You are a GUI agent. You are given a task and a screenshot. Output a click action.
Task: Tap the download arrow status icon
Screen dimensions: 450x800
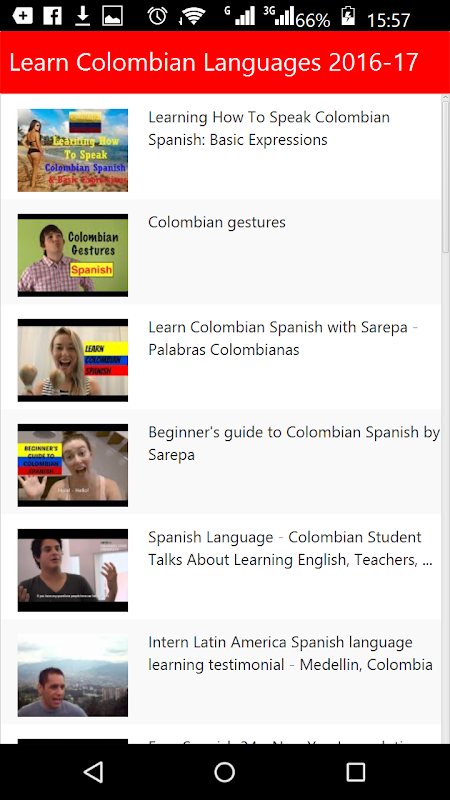[82, 16]
